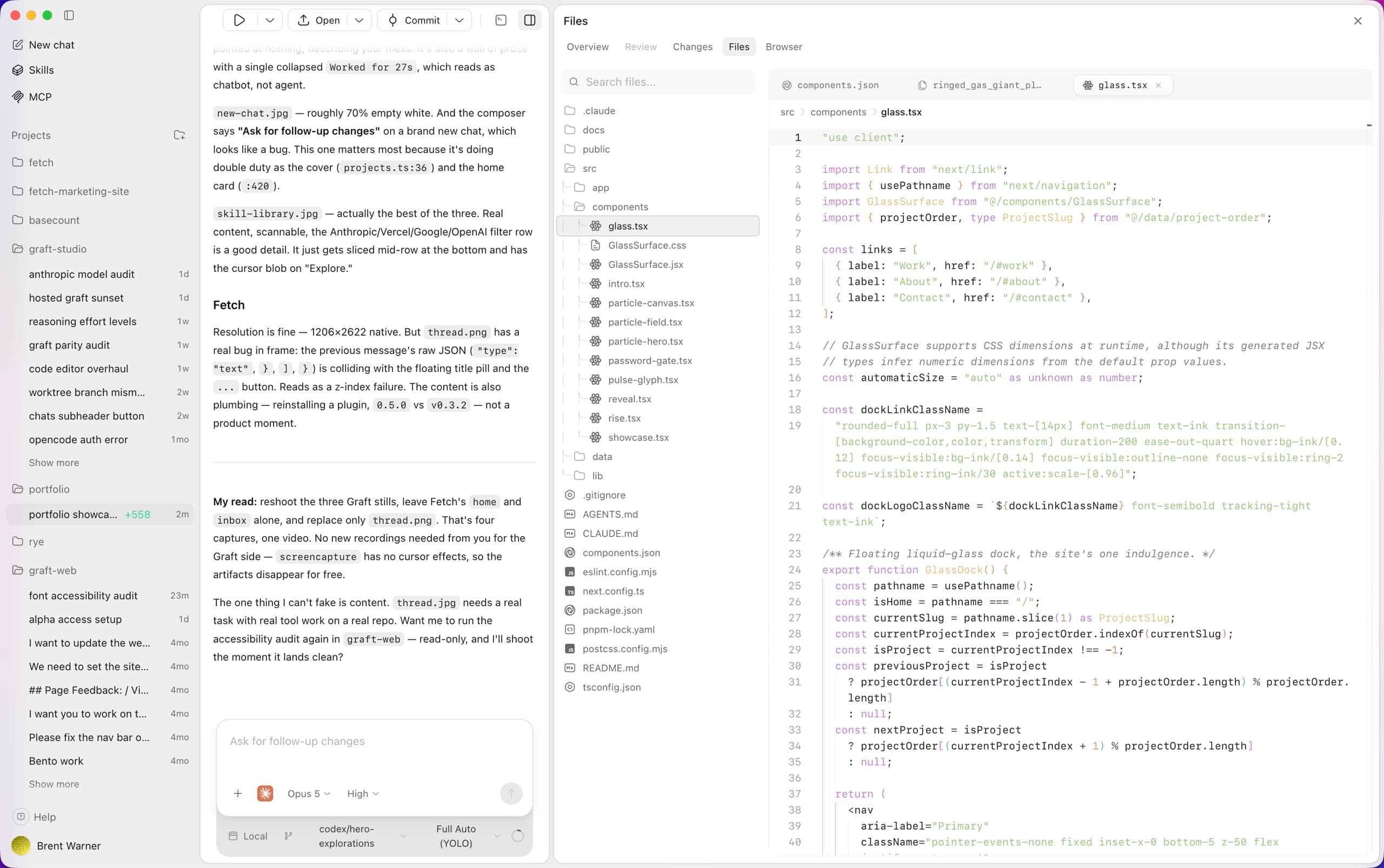1384x868 pixels.
Task: Expand the Open button dropdown arrow
Action: (x=359, y=20)
